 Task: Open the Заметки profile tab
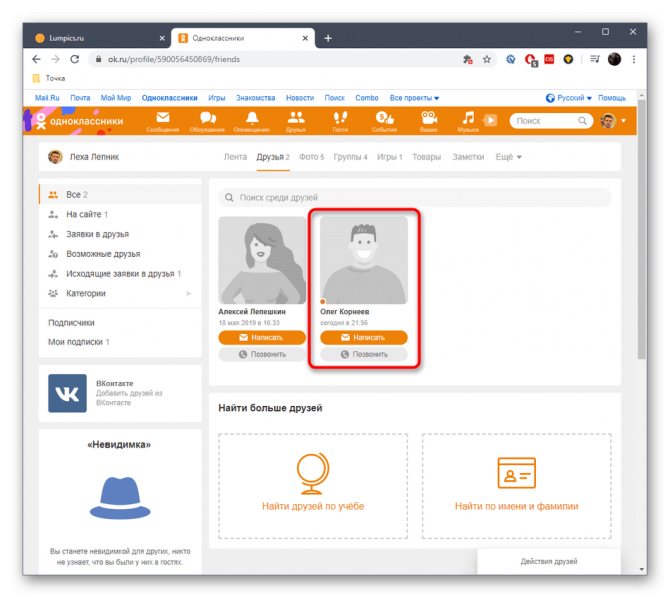pyautogui.click(x=468, y=157)
